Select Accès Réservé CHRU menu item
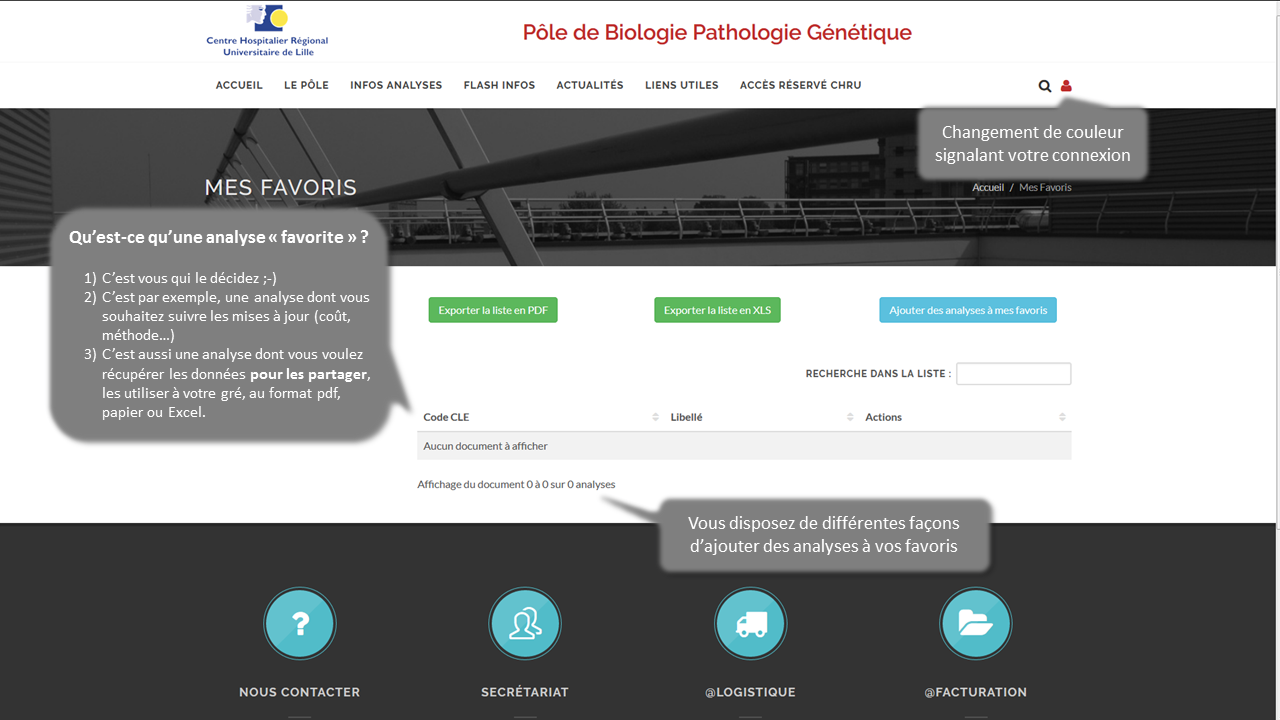The height and width of the screenshot is (720, 1280). click(800, 85)
